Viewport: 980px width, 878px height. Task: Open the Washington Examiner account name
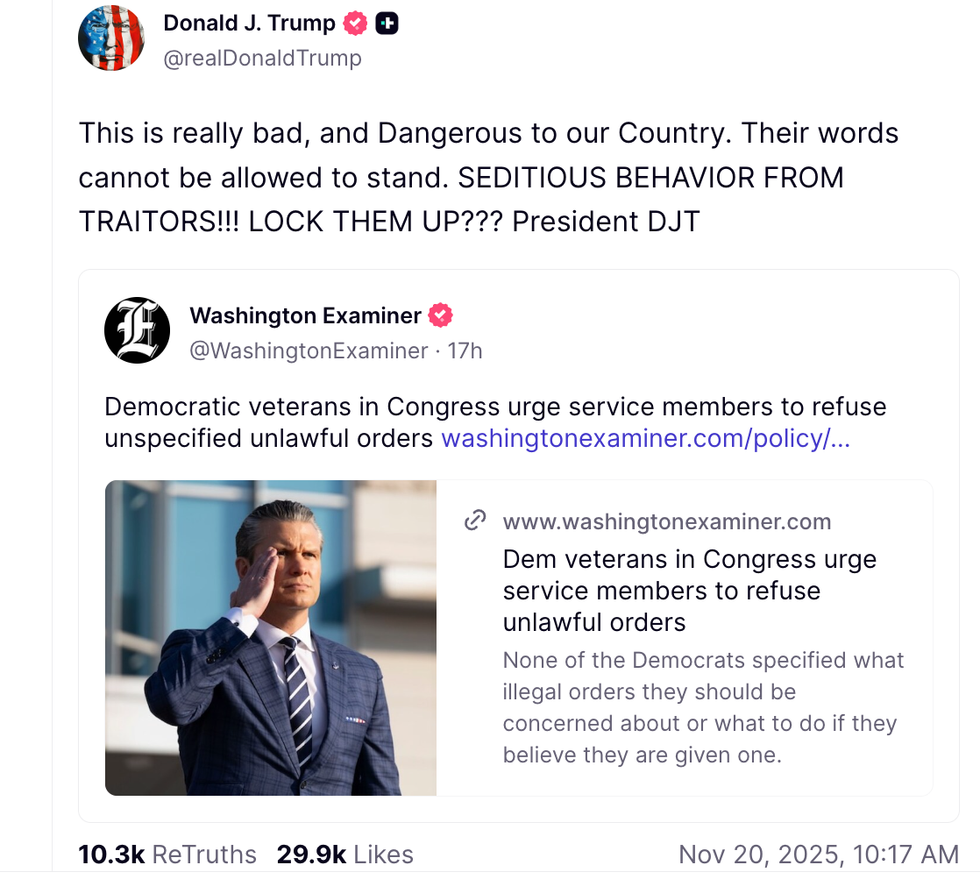coord(305,316)
